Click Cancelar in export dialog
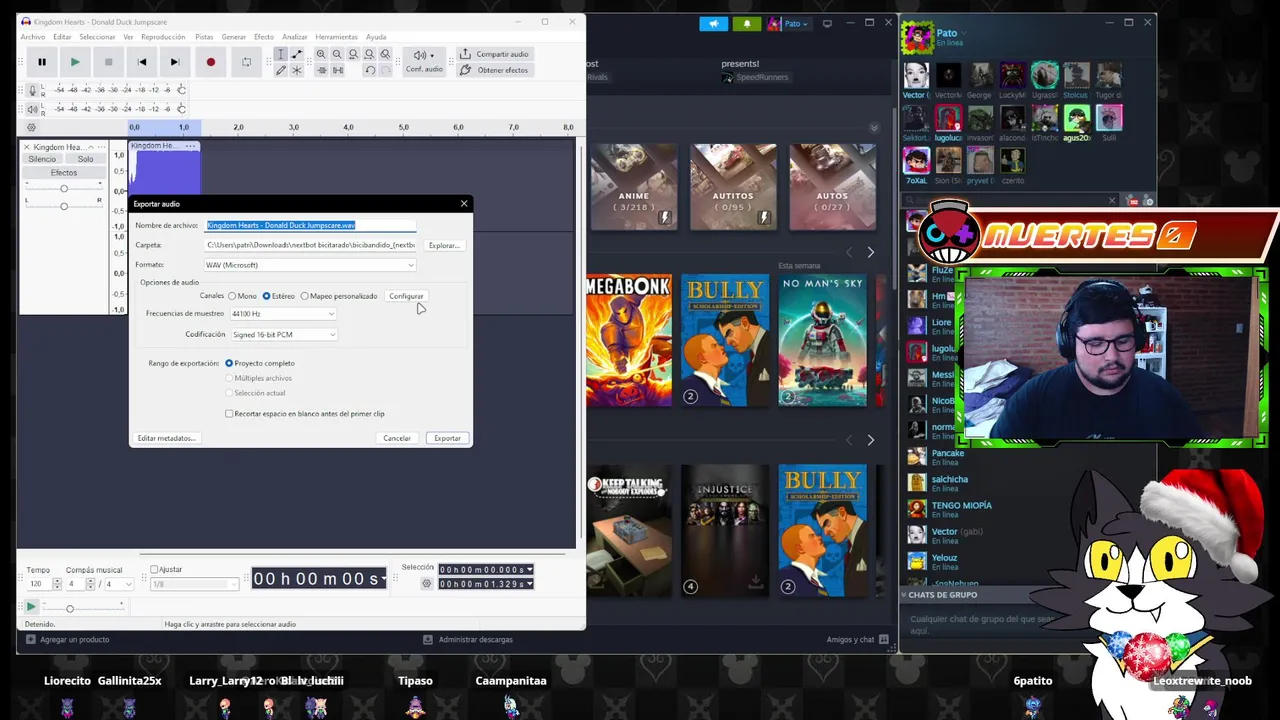The height and width of the screenshot is (720, 1280). click(397, 438)
